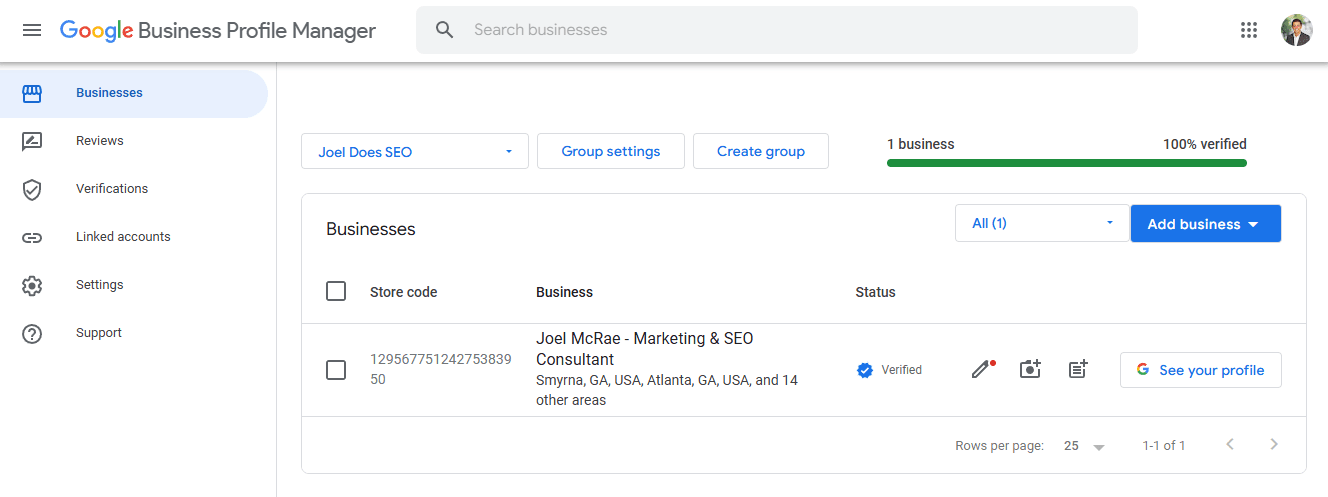
Task: Click the See your profile button
Action: click(x=1200, y=370)
